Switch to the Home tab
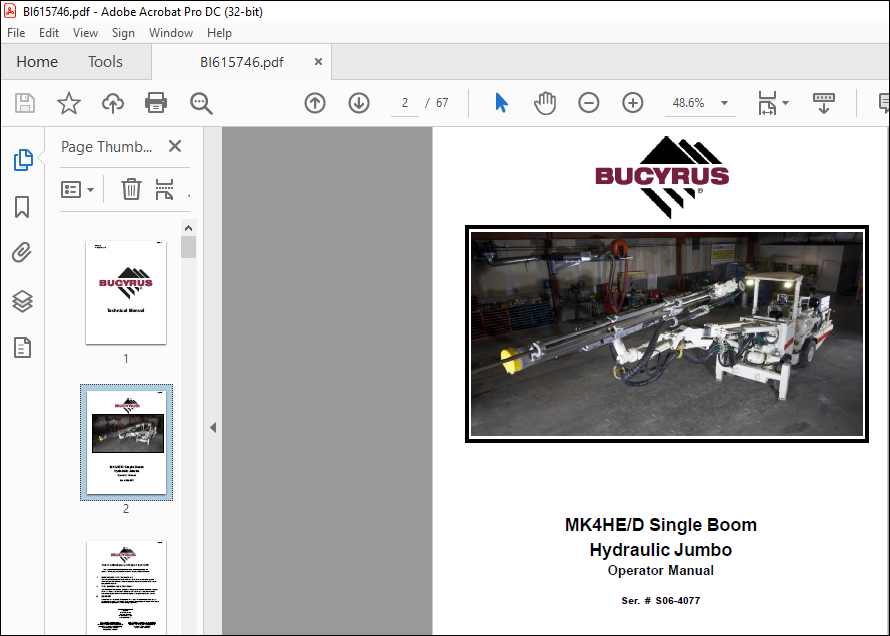 click(37, 61)
